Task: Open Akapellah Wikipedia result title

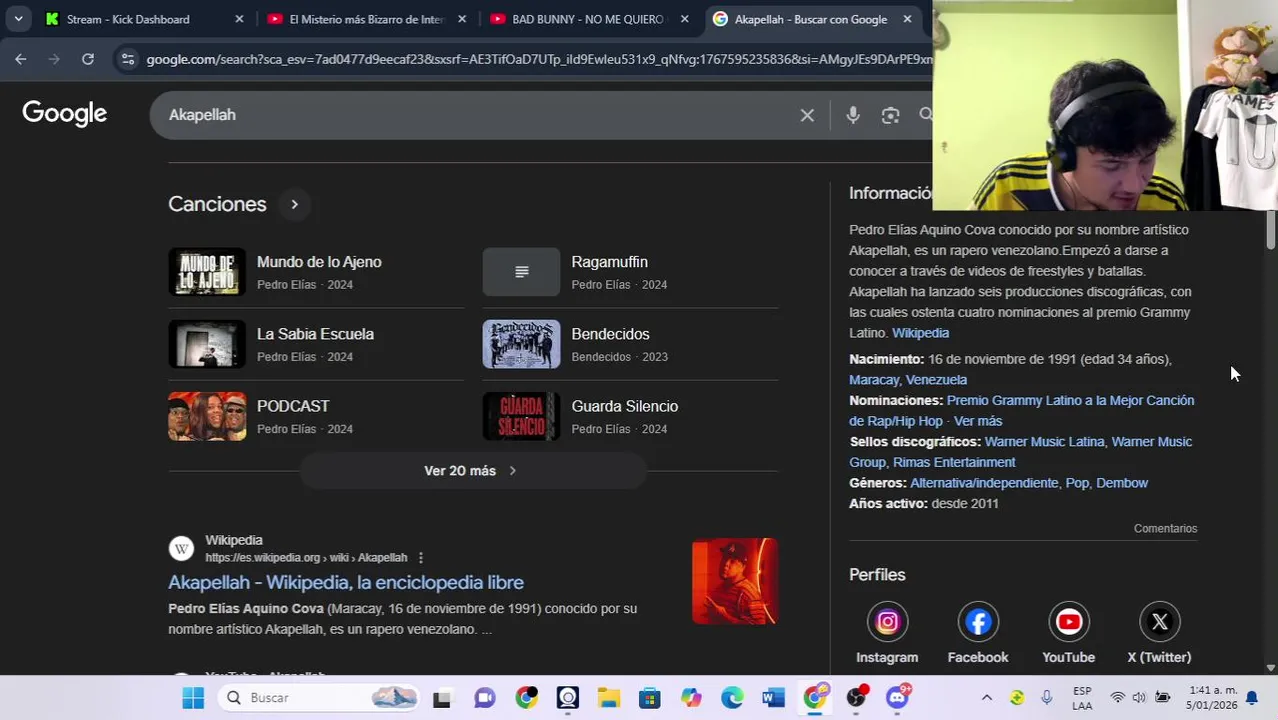Action: 346,582
